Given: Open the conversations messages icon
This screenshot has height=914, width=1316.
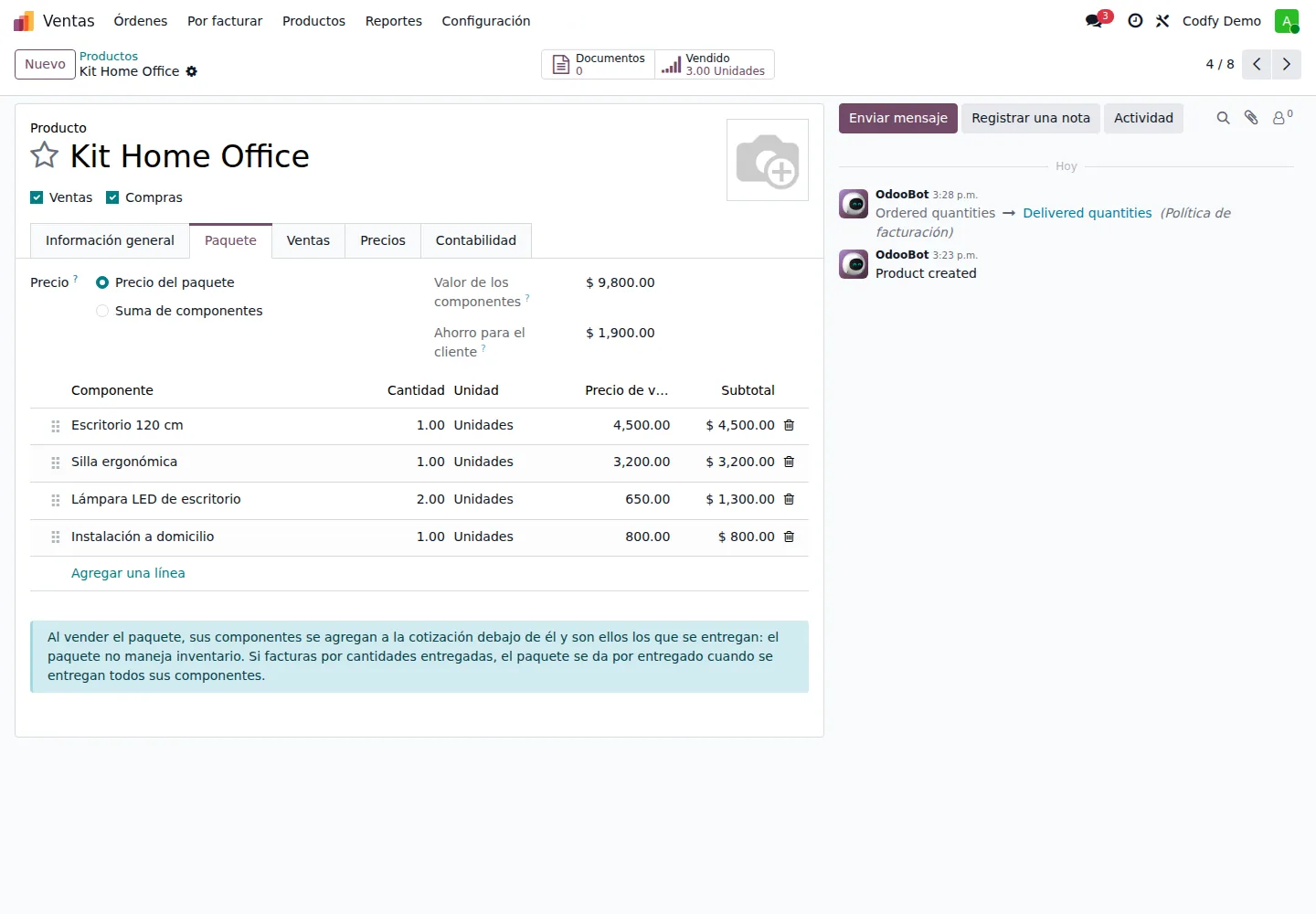Looking at the screenshot, I should click(x=1095, y=21).
